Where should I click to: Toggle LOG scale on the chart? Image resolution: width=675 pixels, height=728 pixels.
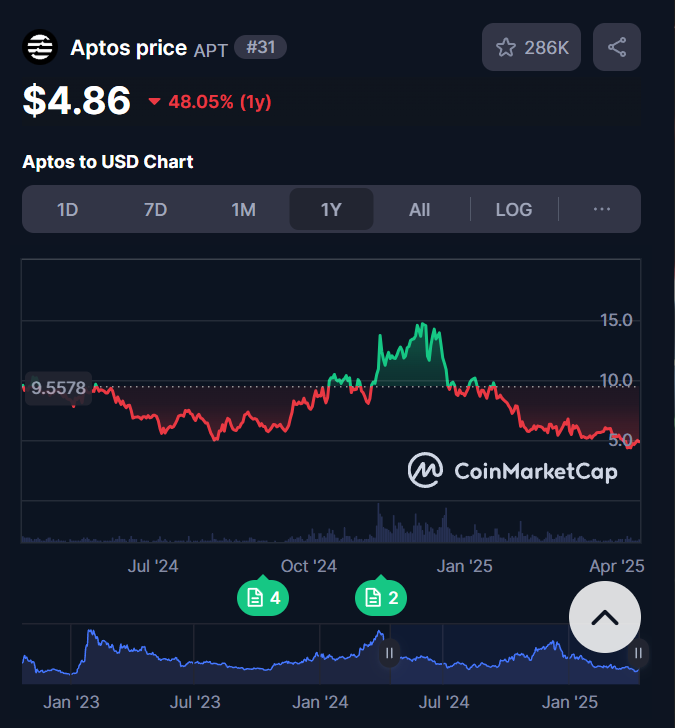[x=514, y=209]
